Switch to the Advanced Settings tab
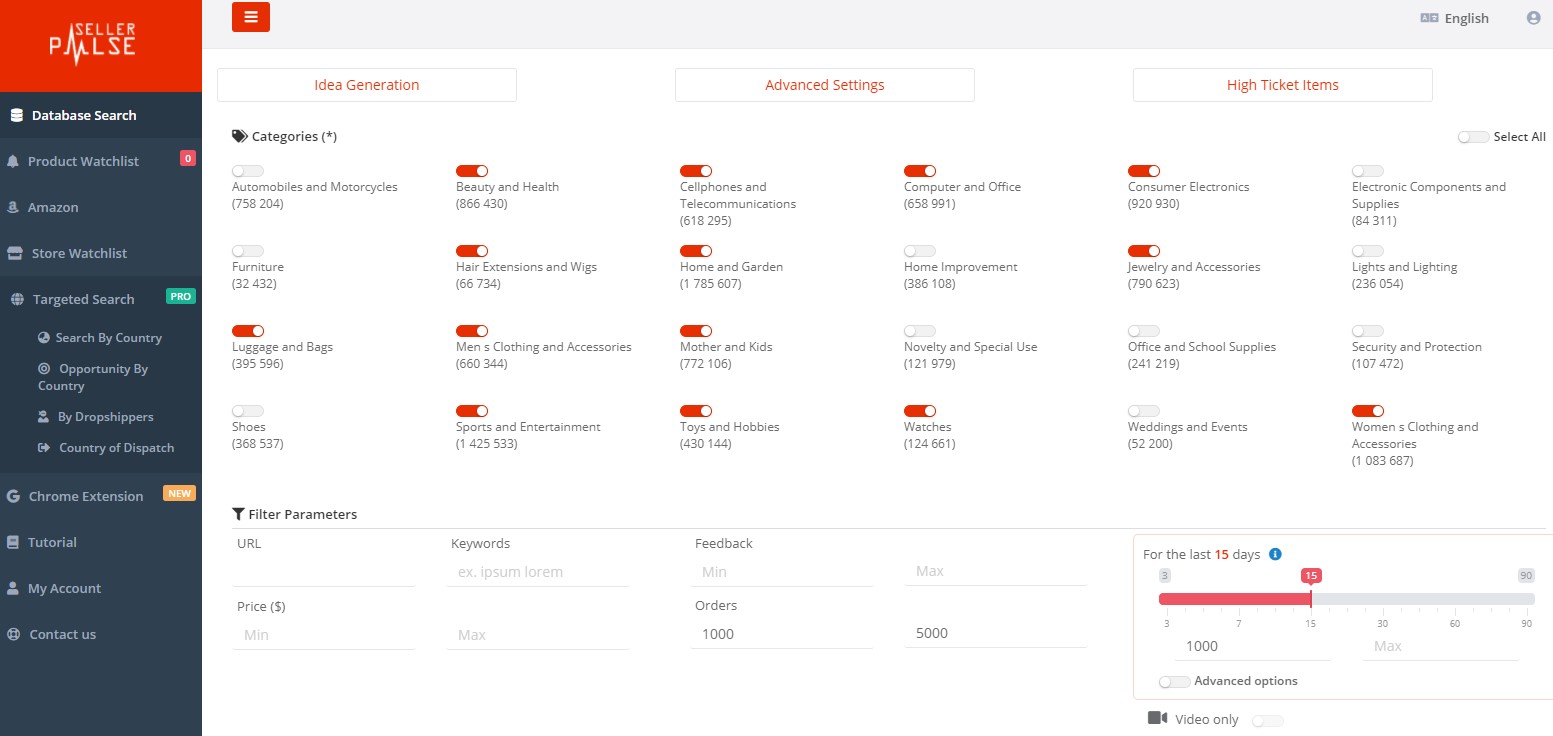 tap(824, 85)
